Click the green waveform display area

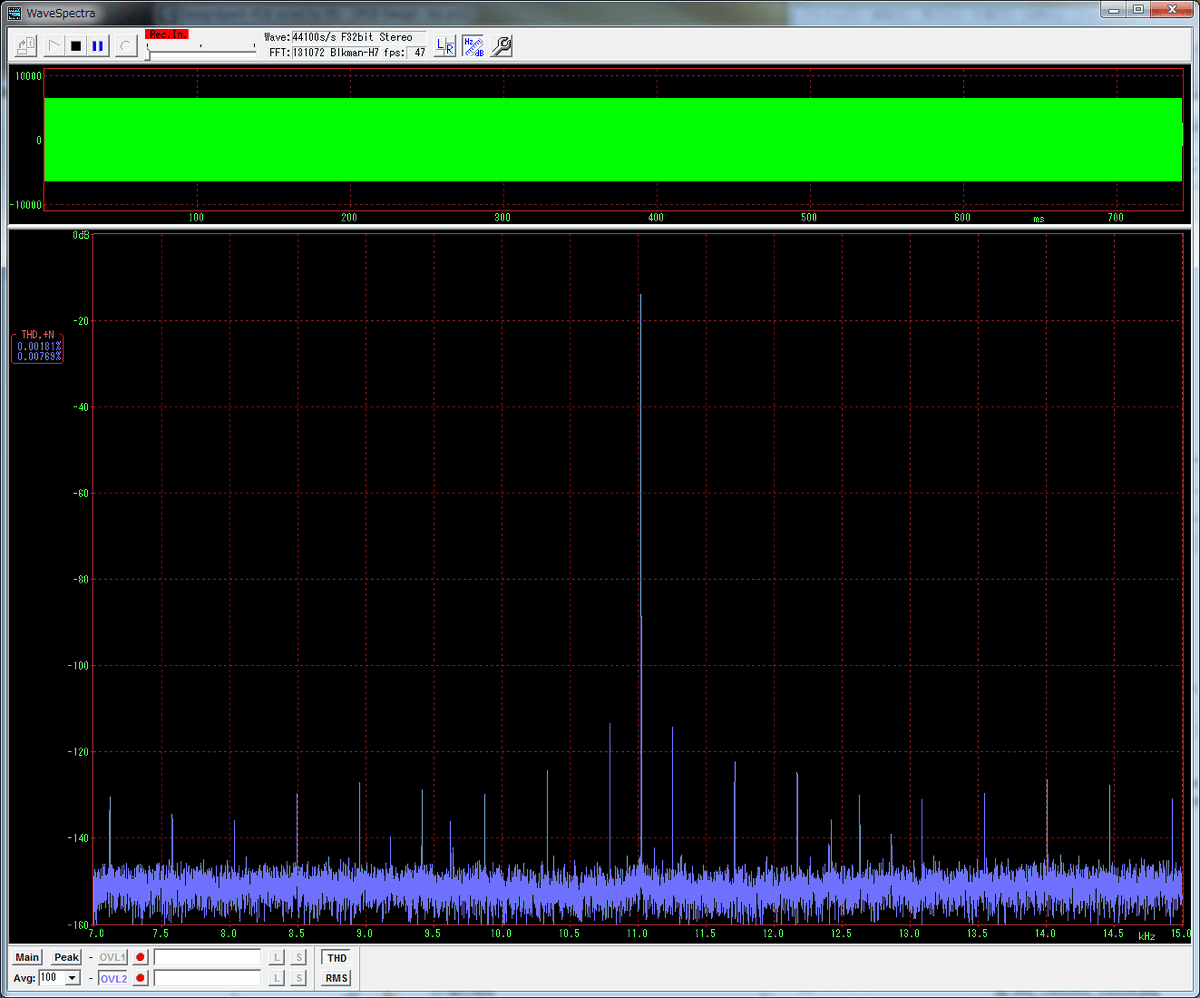[x=613, y=139]
